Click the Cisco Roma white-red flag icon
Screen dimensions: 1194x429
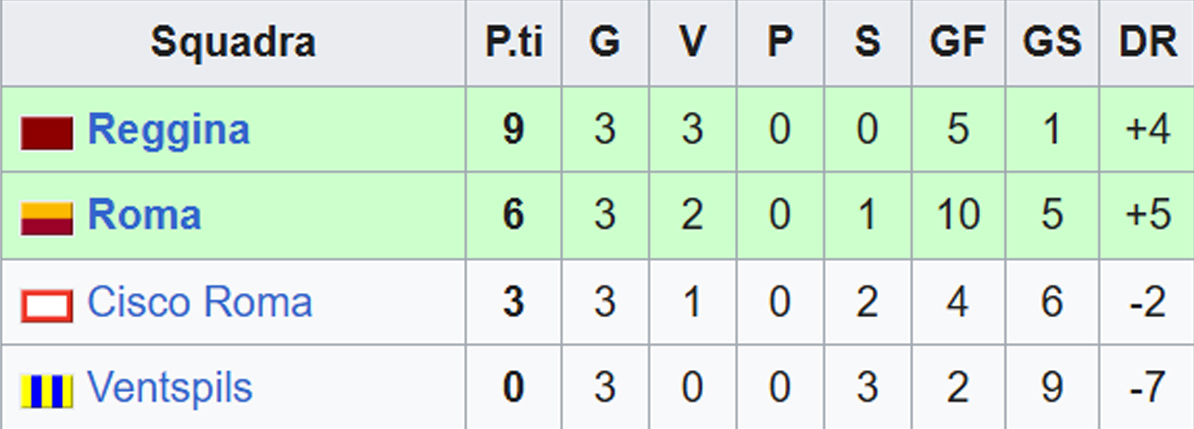[47, 304]
